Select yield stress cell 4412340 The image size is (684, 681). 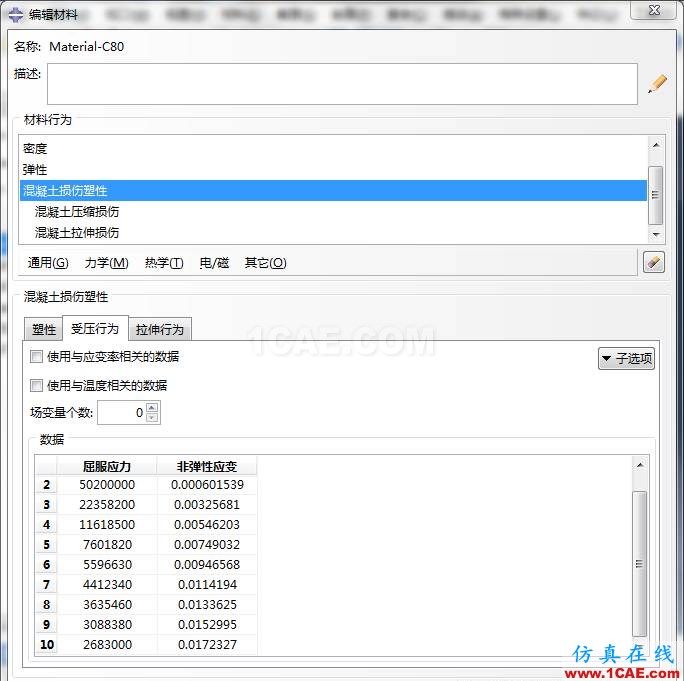click(x=107, y=585)
